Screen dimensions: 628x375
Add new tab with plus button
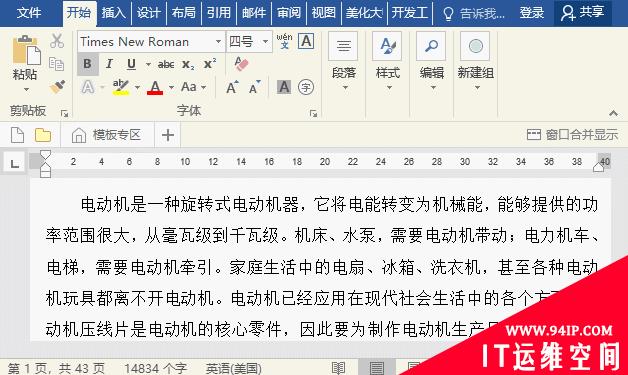pyautogui.click(x=168, y=135)
